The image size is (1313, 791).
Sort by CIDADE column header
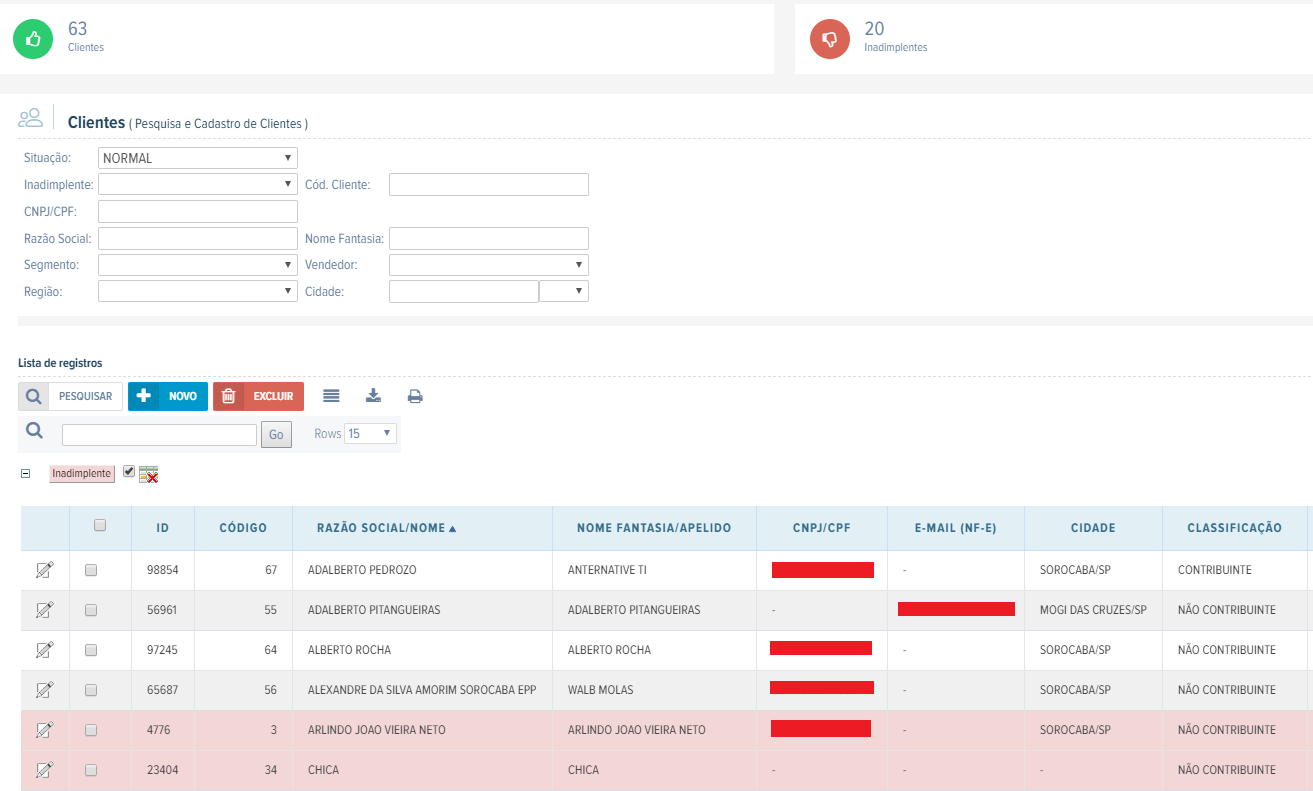(x=1093, y=528)
